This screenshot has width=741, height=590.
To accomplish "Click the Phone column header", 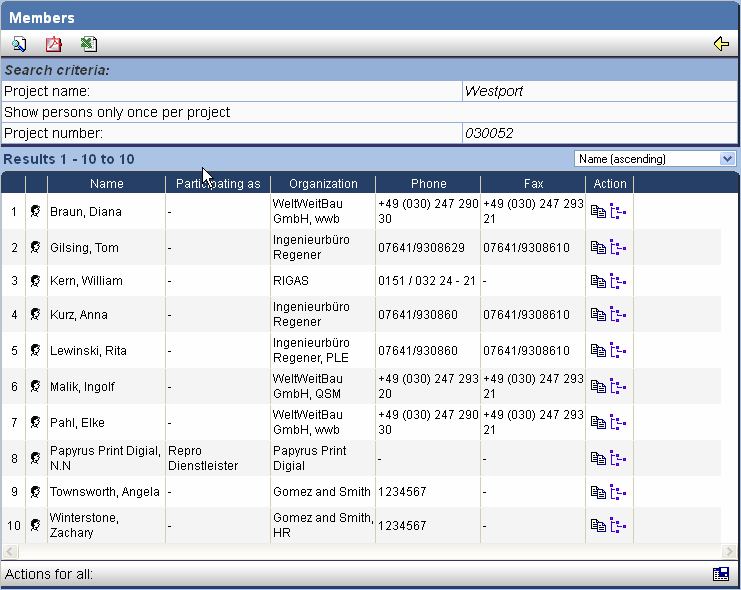I will click(428, 184).
